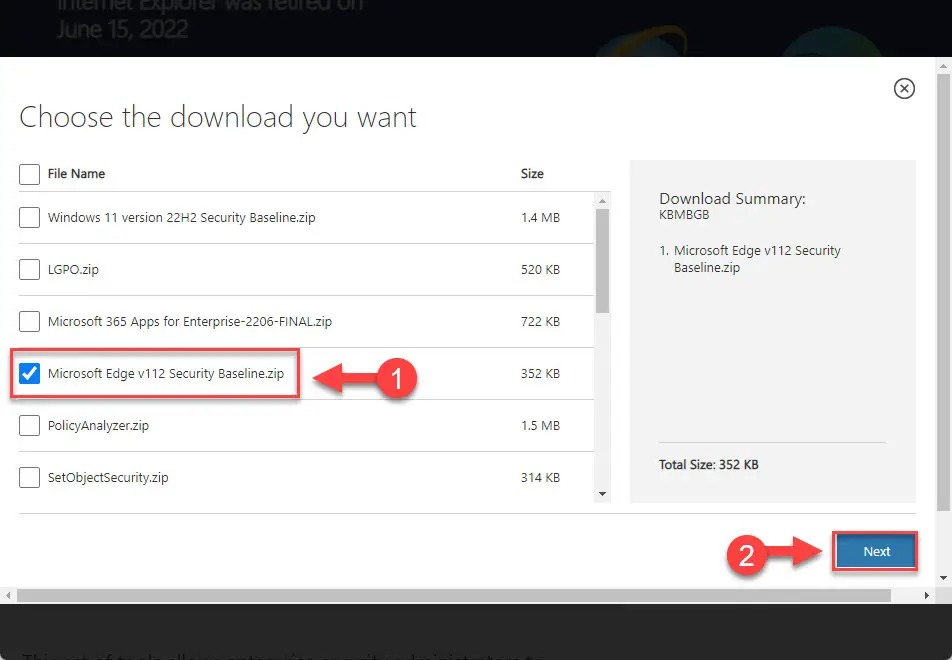Viewport: 952px width, 660px height.
Task: Click the horizontal scrollbar thumb
Action: point(454,596)
